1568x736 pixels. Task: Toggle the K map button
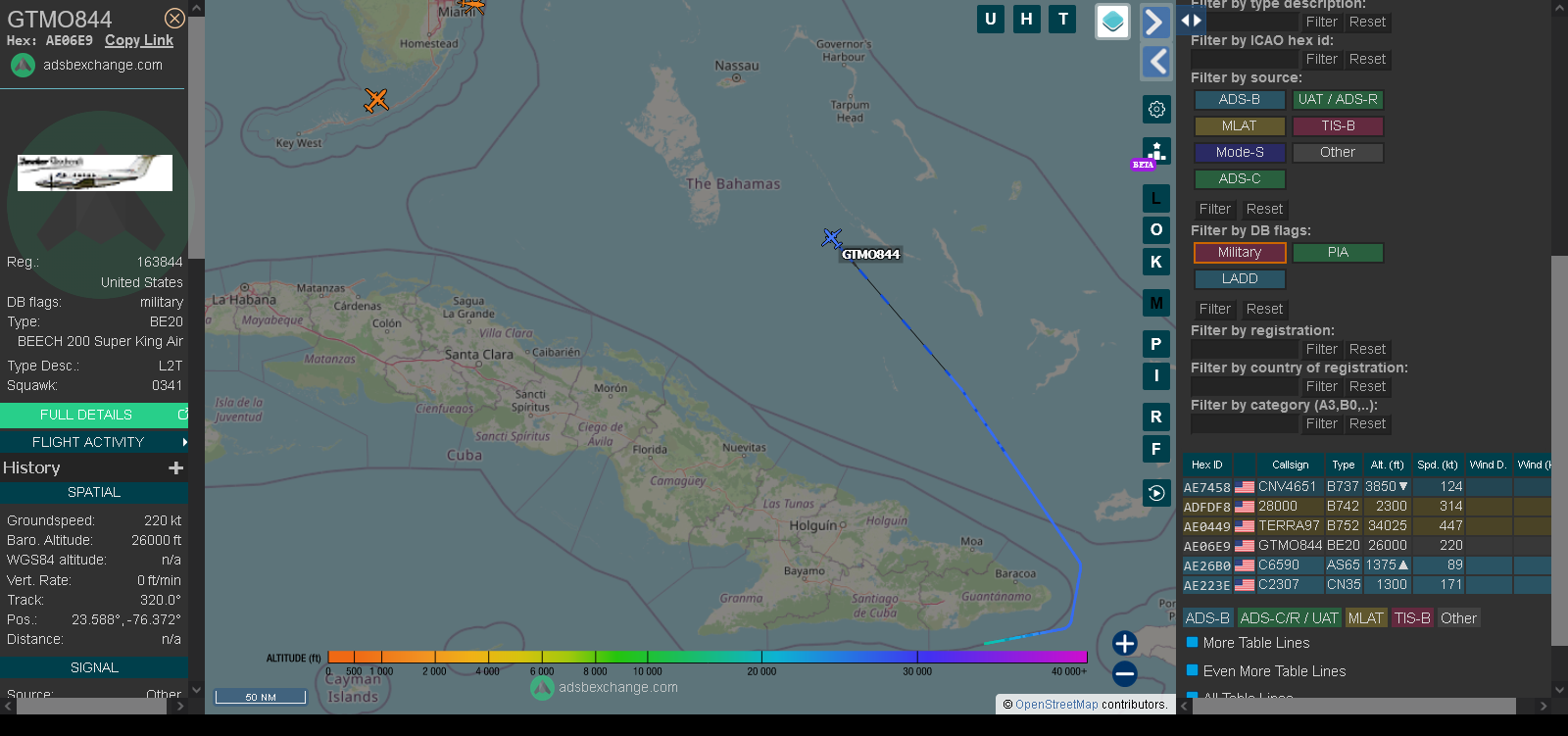pyautogui.click(x=1156, y=262)
